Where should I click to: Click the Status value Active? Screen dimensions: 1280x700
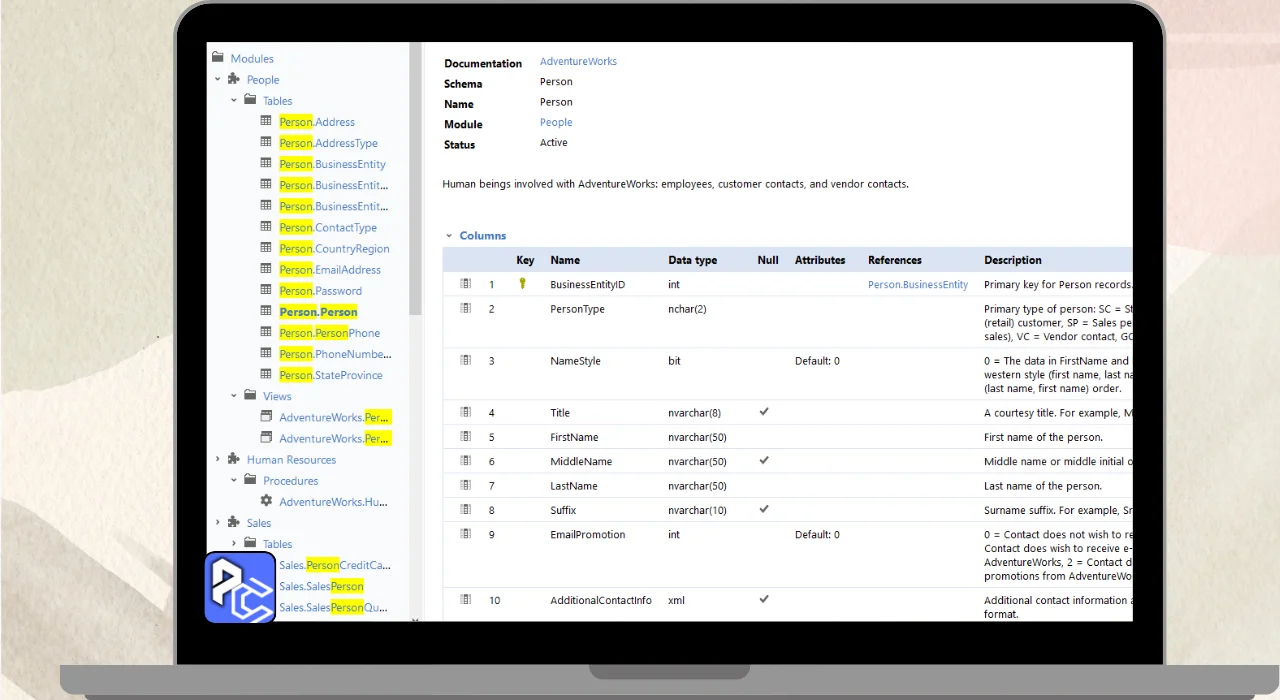pos(553,143)
